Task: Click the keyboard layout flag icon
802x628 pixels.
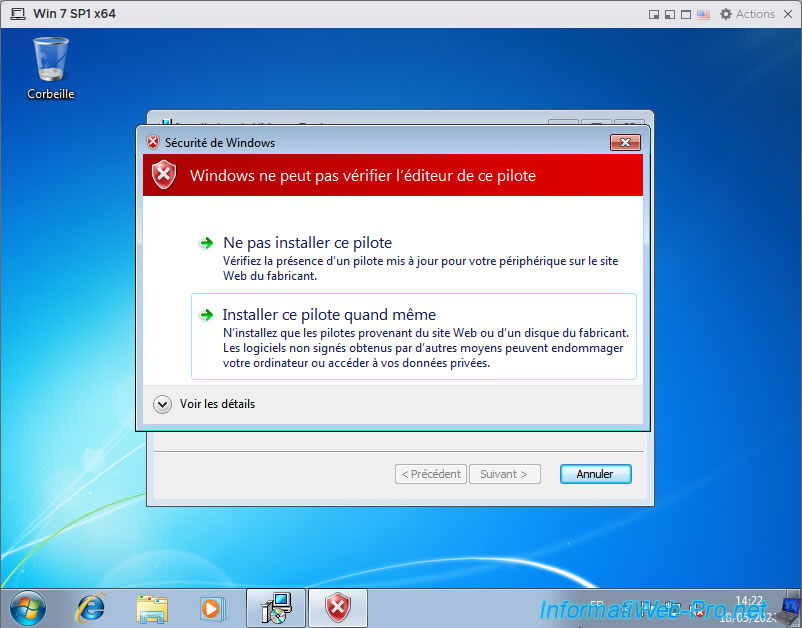Action: point(703,14)
